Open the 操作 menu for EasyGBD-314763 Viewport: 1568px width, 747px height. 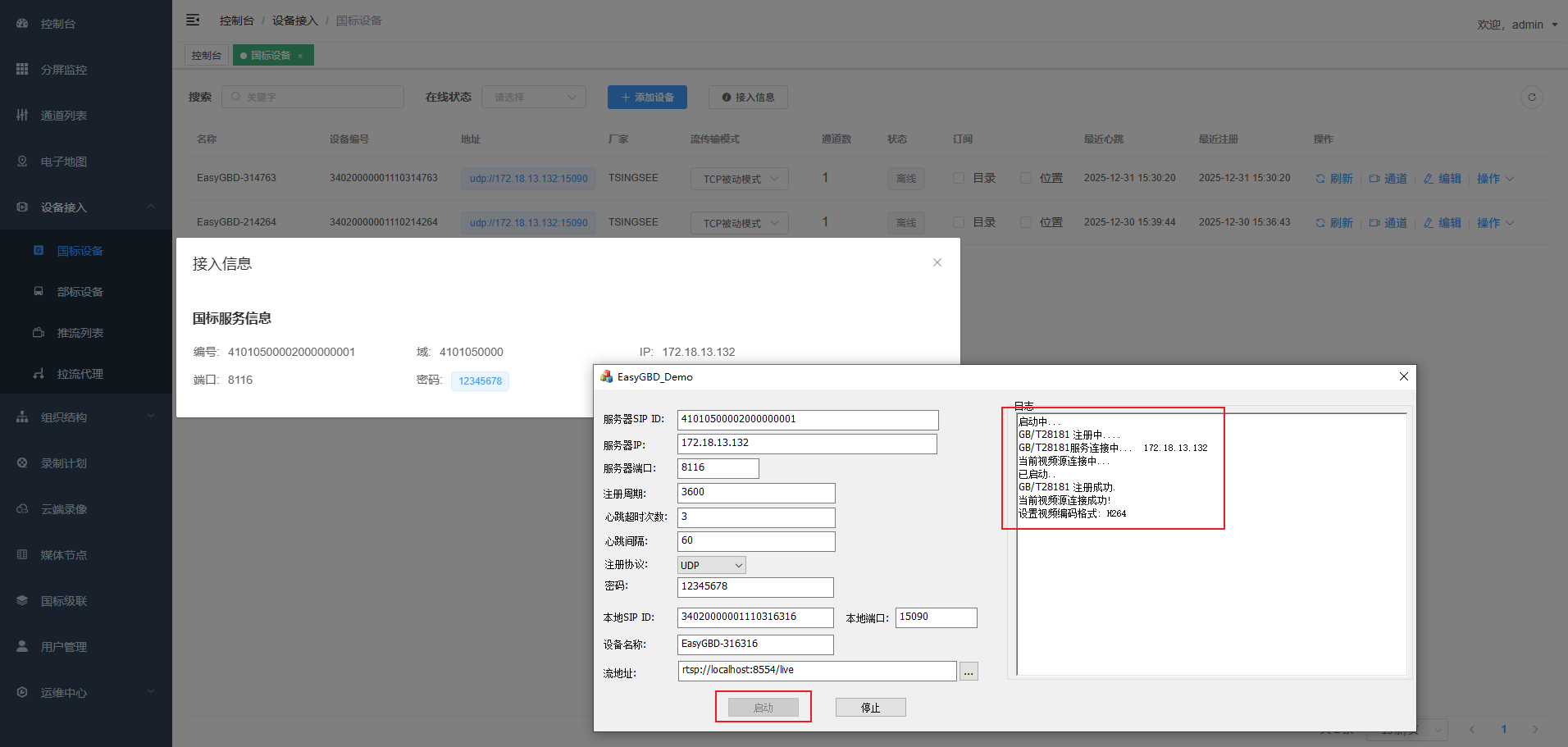[x=1495, y=179]
